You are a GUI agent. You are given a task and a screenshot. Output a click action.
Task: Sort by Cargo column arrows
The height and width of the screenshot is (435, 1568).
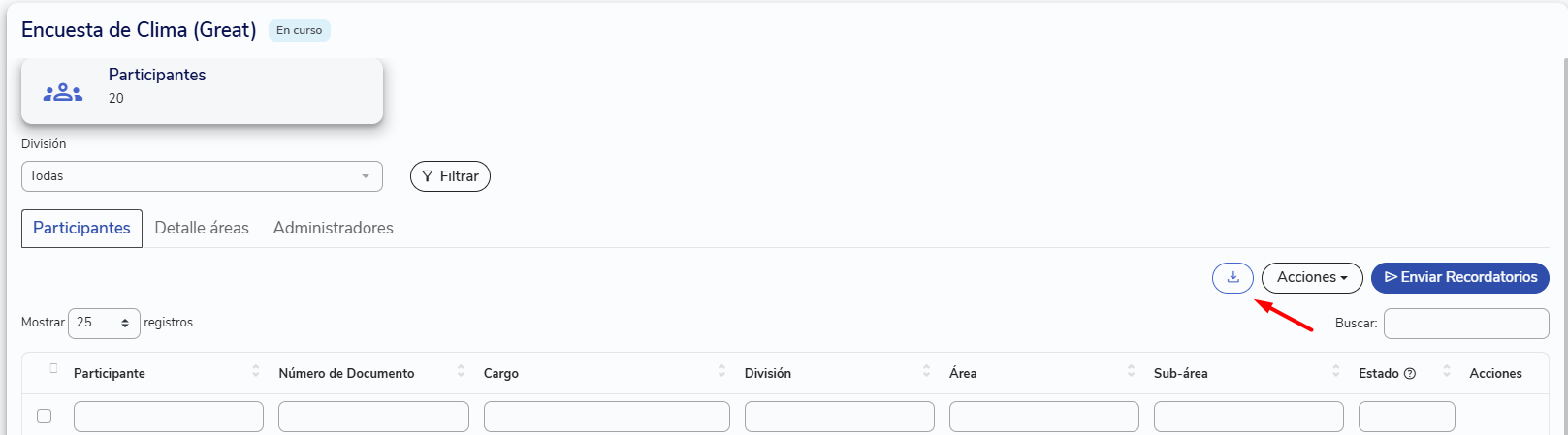coord(721,371)
